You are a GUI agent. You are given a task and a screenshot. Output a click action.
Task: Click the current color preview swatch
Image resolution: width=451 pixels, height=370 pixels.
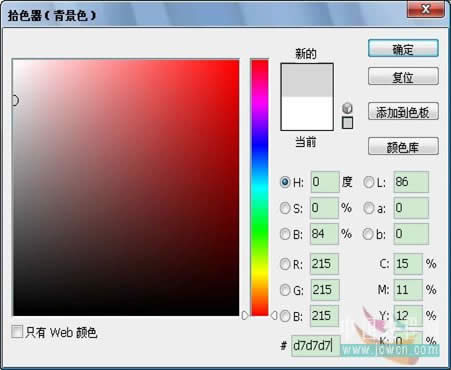click(x=307, y=113)
